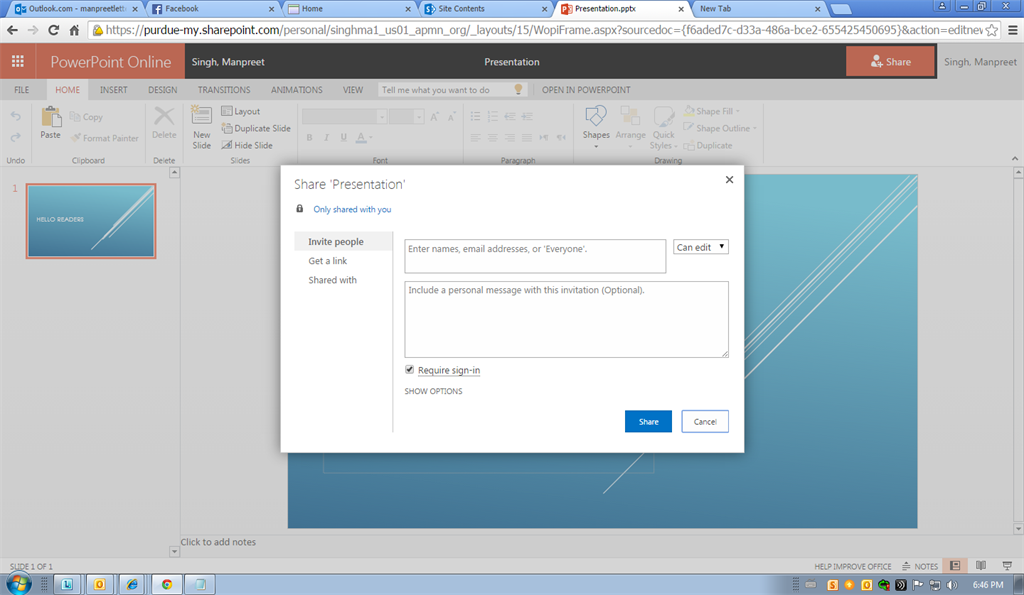Viewport: 1024px width, 595px height.
Task: Apply bulleted list in Paragraph group
Action: coord(475,116)
